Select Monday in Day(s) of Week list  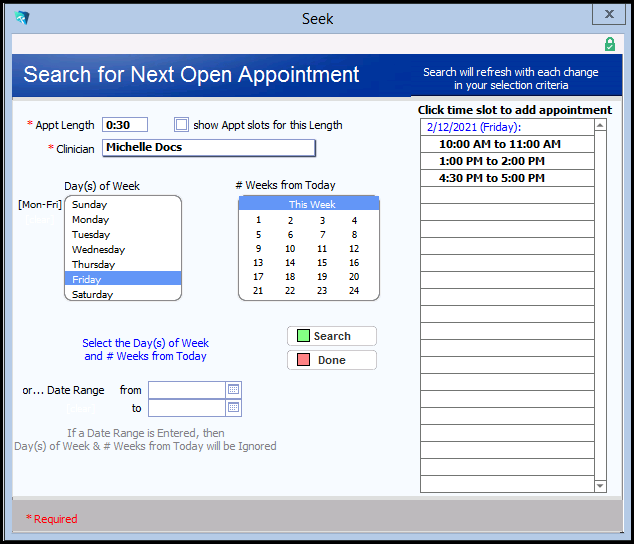pos(91,219)
